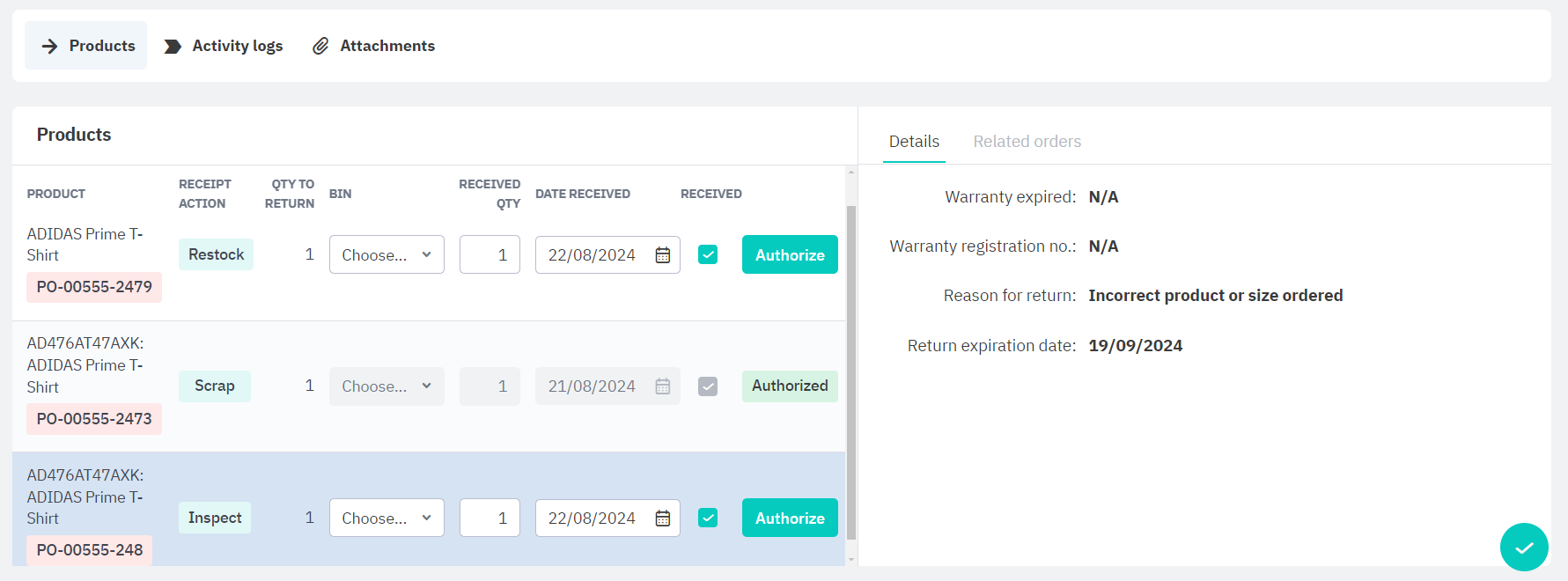Click the paperclip Attachments icon
Screen dimensions: 1568x581
[x=320, y=46]
